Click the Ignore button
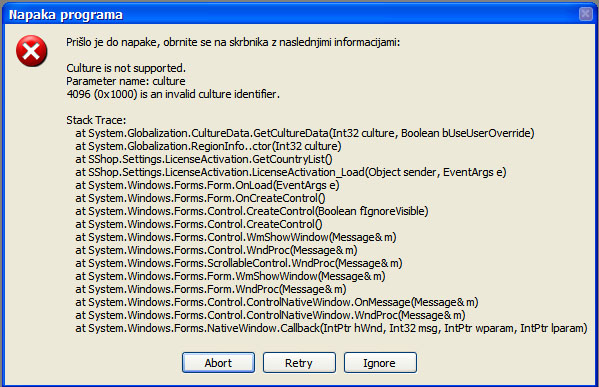Viewport: 599px width, 387px height. point(380,363)
